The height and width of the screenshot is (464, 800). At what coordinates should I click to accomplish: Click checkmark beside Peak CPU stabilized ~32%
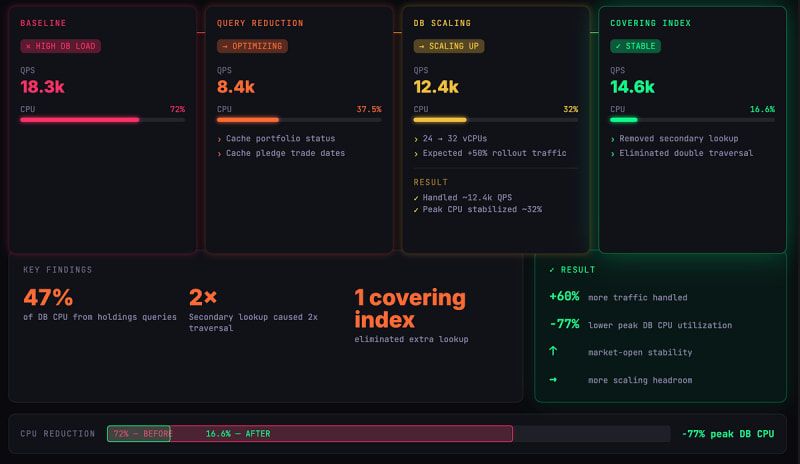pyautogui.click(x=416, y=210)
